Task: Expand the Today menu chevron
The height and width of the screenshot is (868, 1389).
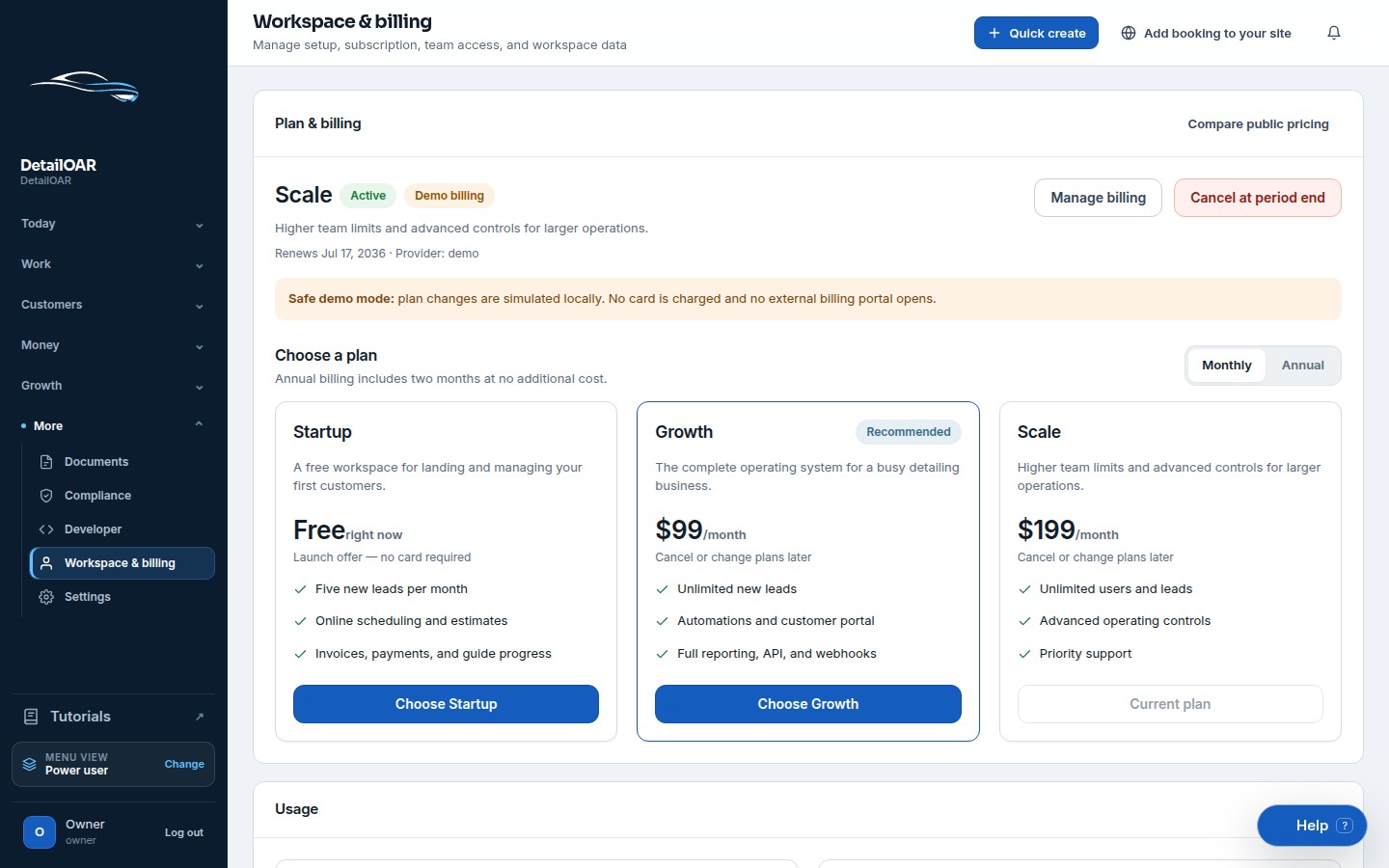Action: point(200,225)
